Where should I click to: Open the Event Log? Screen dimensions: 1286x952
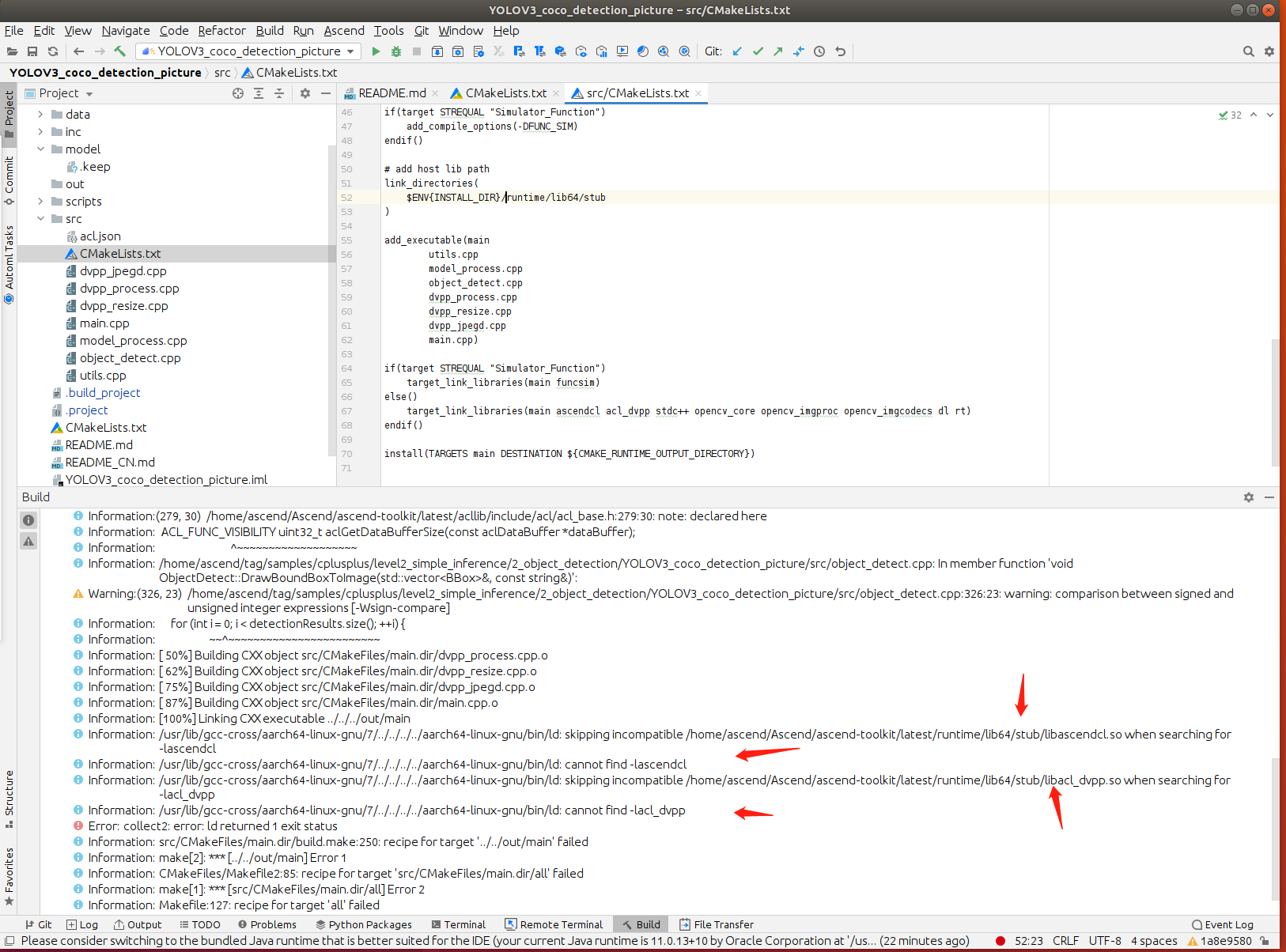pos(1223,924)
